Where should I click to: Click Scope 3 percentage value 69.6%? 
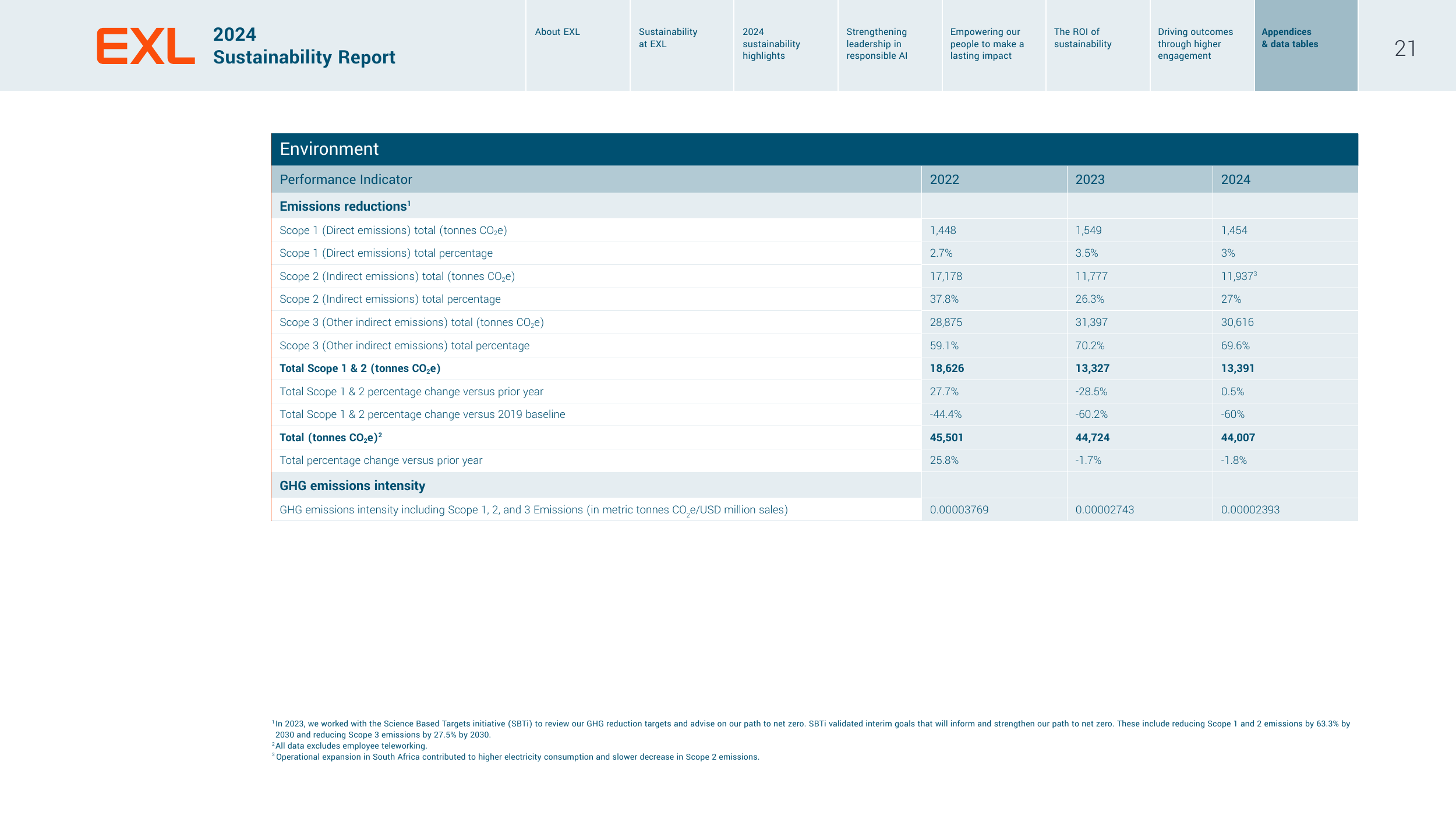(1235, 345)
